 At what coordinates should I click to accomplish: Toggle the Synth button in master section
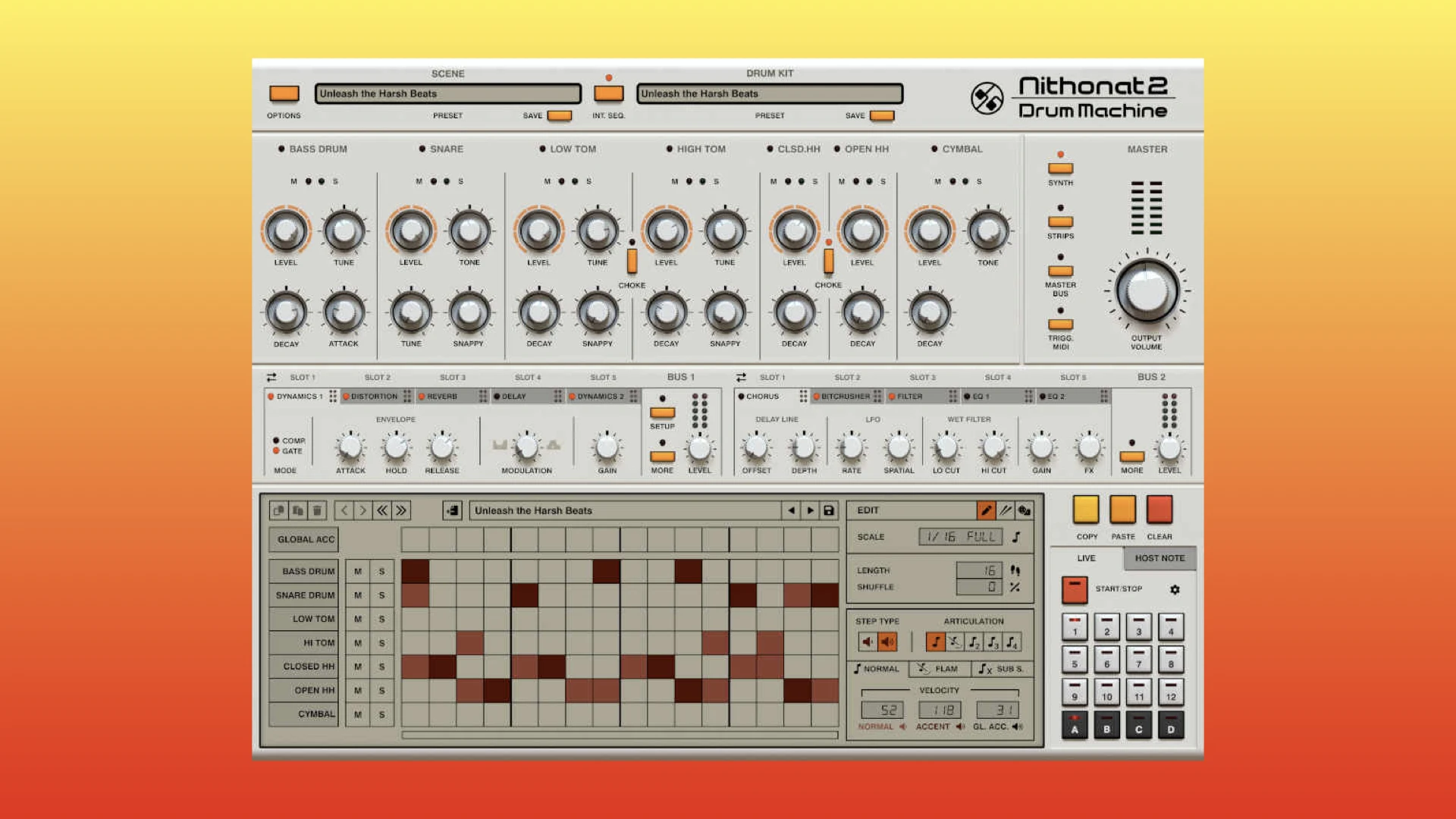pyautogui.click(x=1060, y=168)
